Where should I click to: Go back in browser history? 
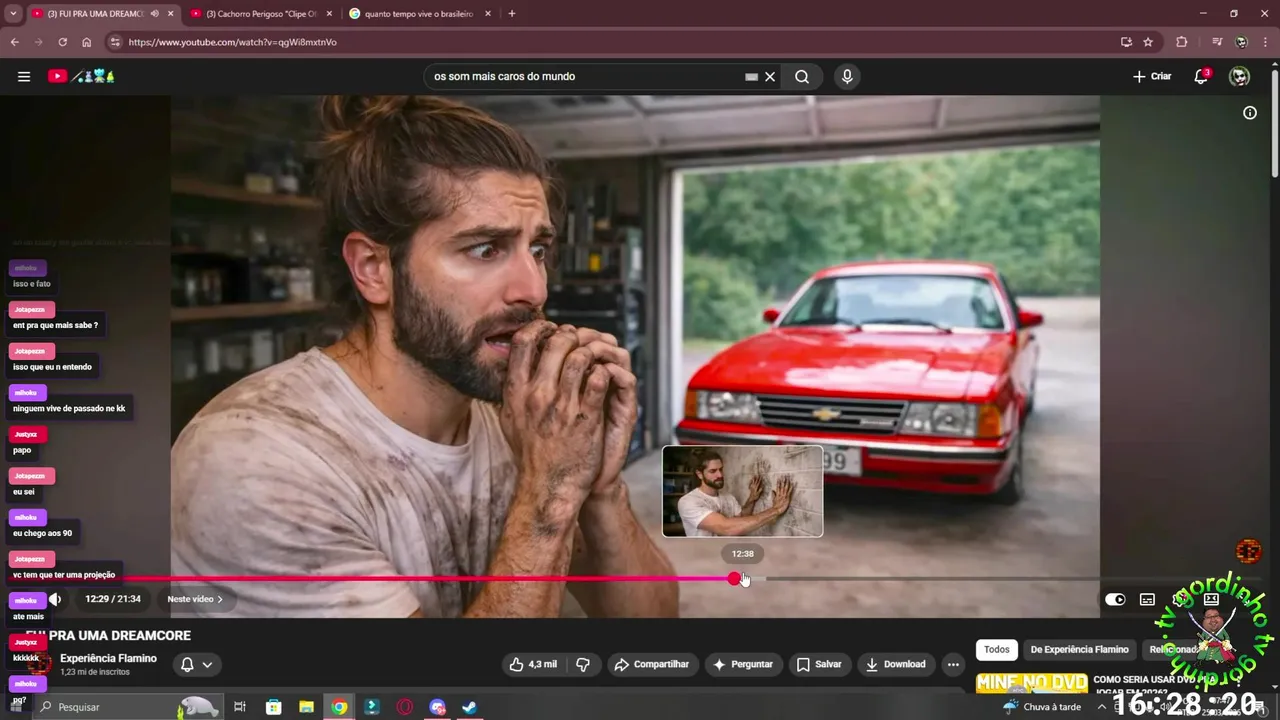(14, 42)
